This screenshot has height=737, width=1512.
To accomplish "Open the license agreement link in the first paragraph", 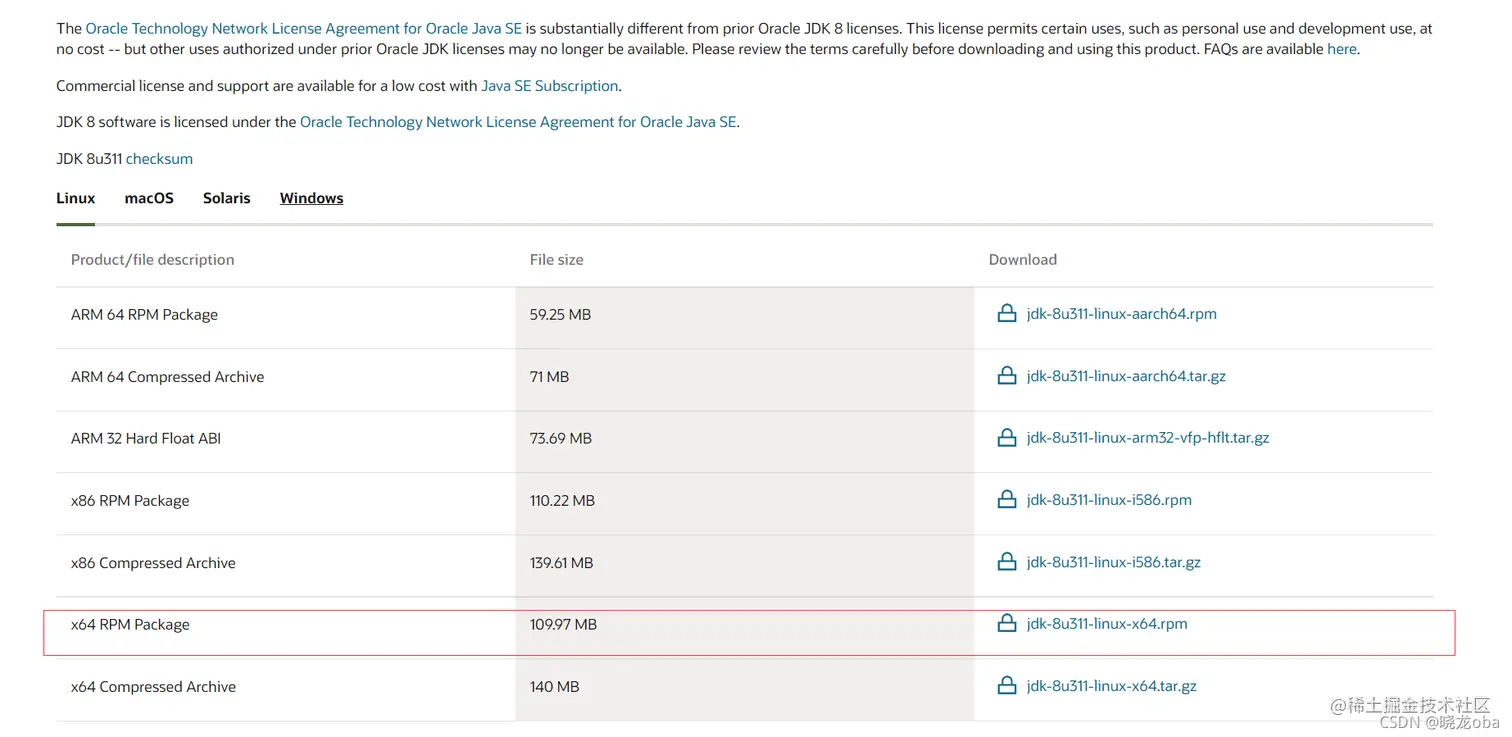I will tap(304, 29).
